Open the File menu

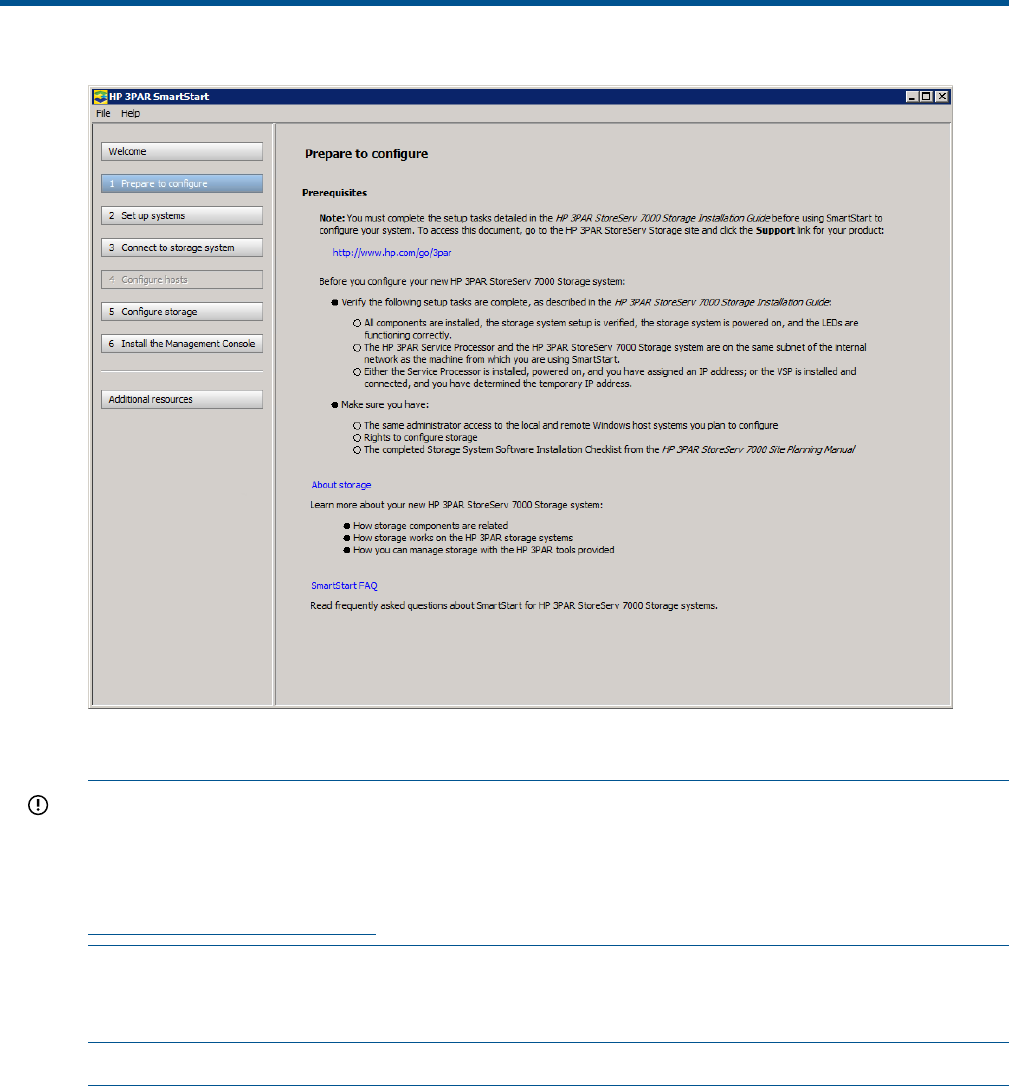pos(103,114)
